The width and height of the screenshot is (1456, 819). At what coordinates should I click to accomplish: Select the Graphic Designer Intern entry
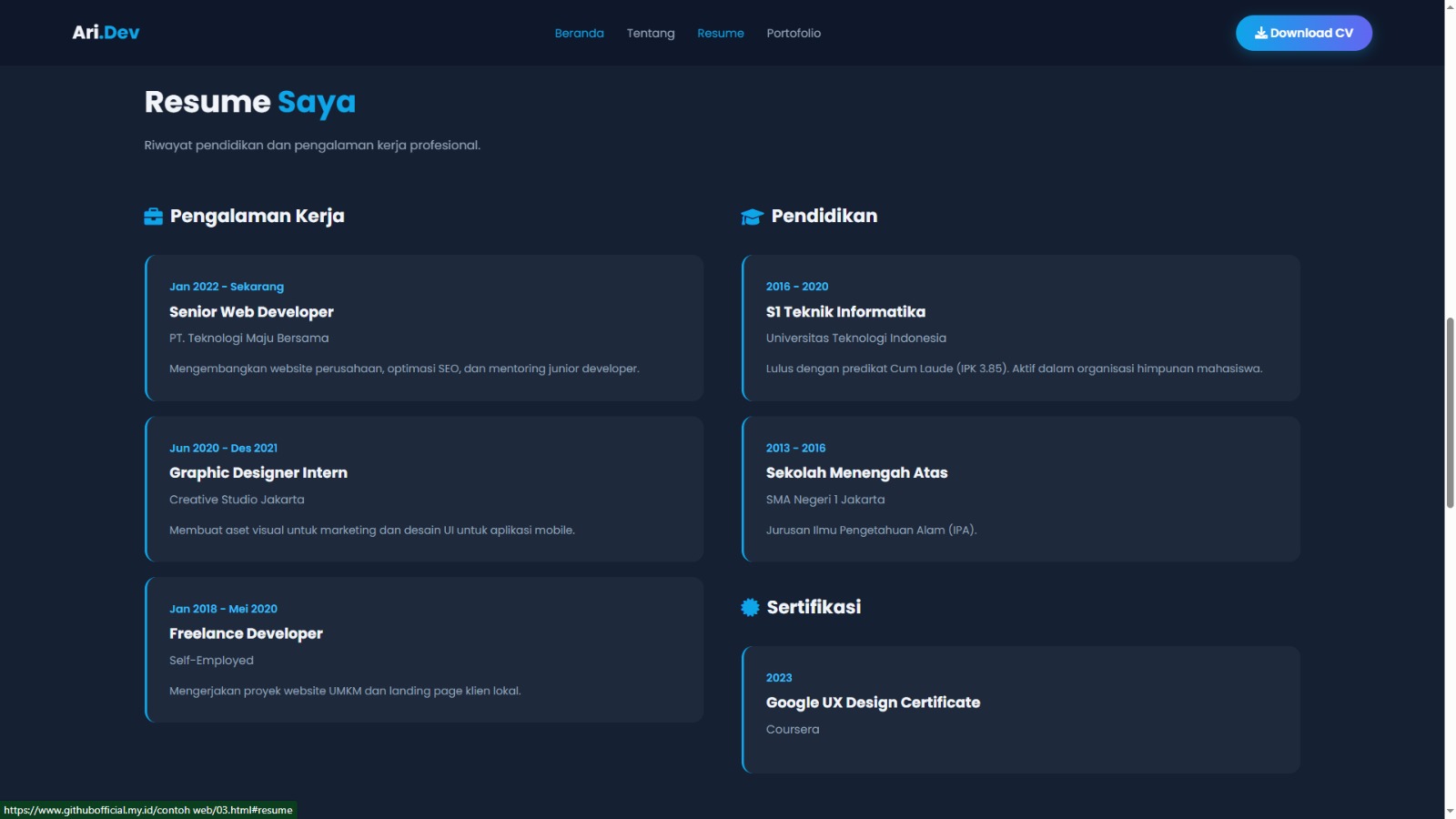[258, 473]
